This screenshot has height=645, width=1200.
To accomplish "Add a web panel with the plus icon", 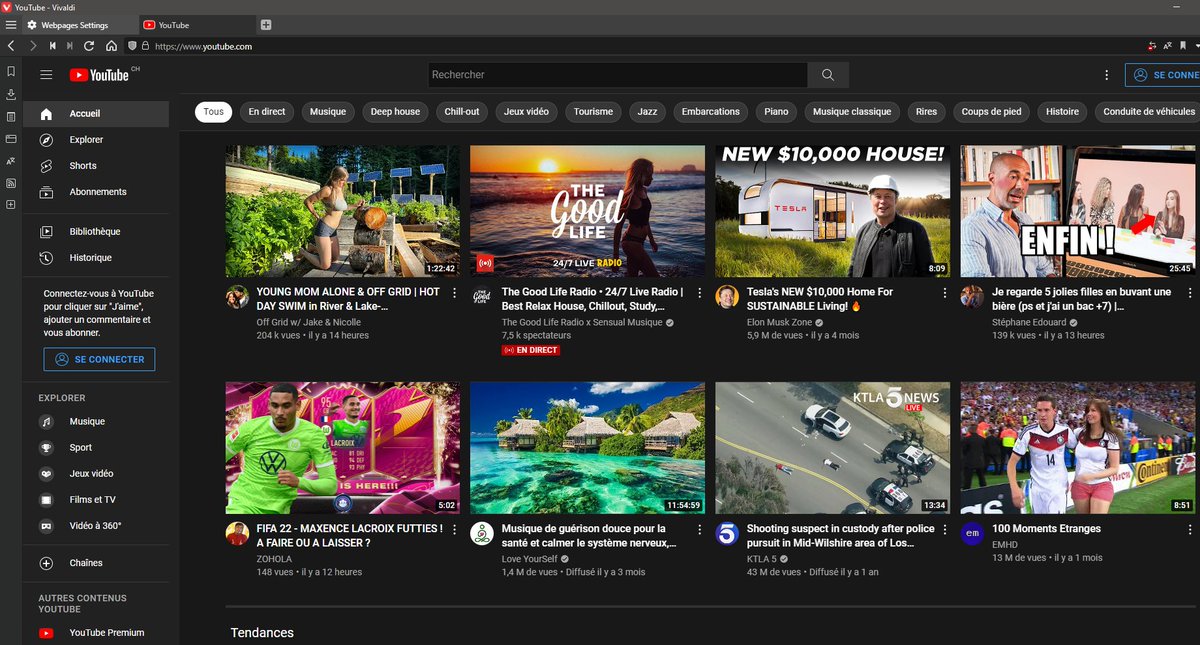I will pyautogui.click(x=11, y=205).
